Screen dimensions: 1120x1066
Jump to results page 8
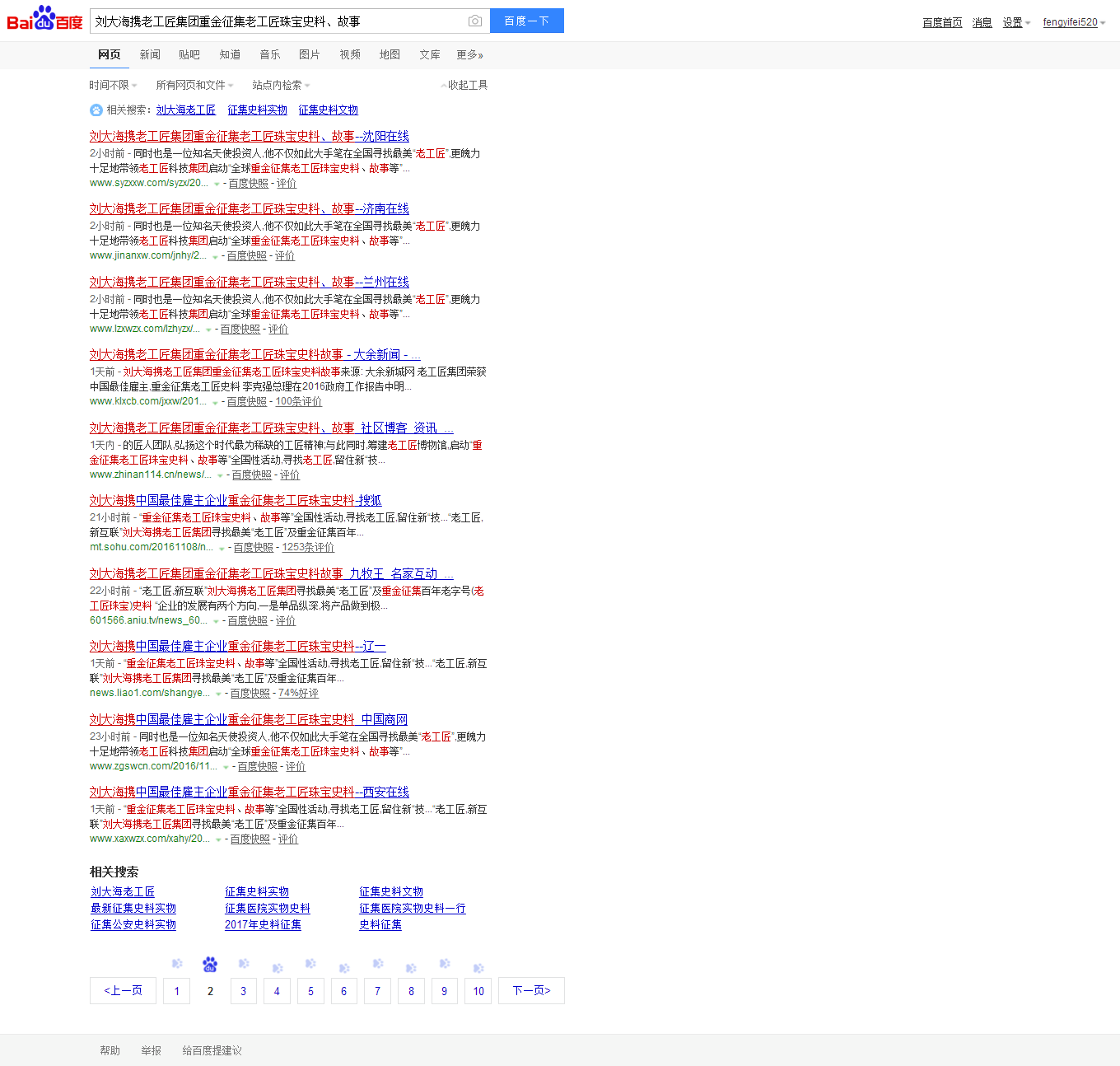411,991
